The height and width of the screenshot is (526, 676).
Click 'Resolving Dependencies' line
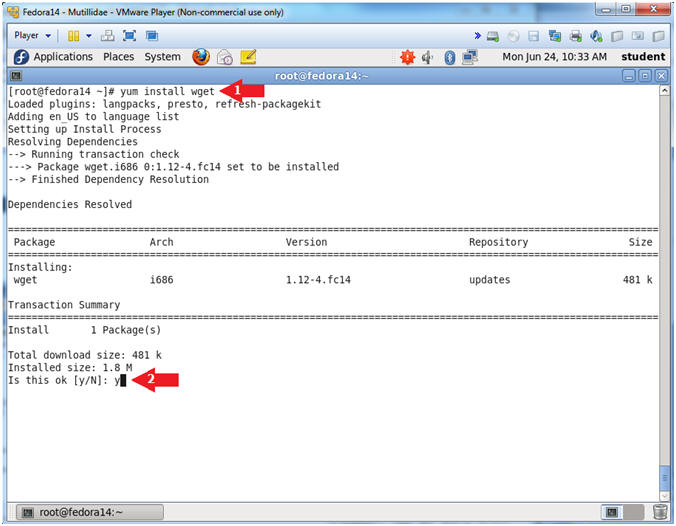coord(73,142)
